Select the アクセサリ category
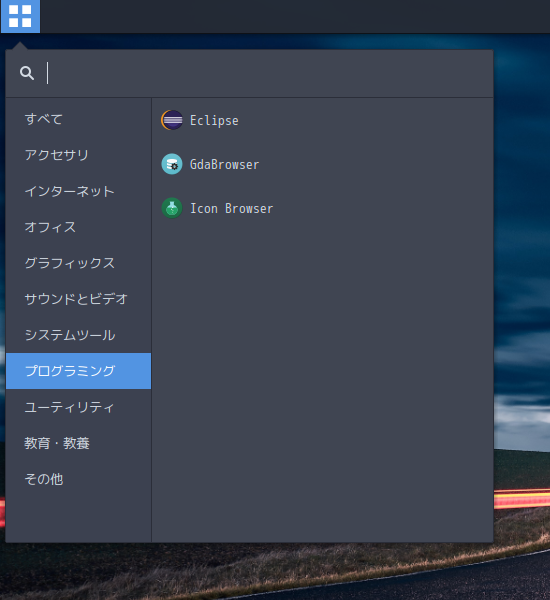Screen dimensions: 550x600 [78, 155]
